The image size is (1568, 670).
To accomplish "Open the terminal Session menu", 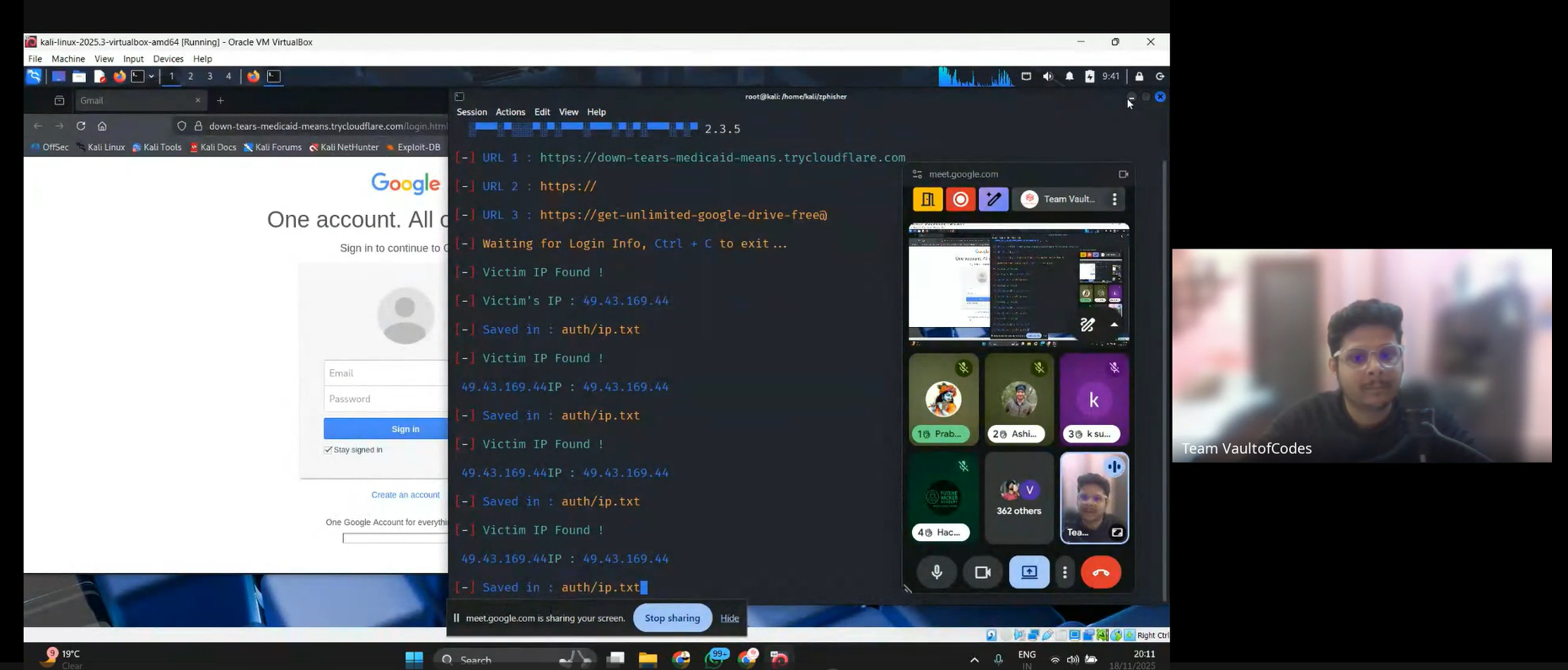I will tap(471, 112).
